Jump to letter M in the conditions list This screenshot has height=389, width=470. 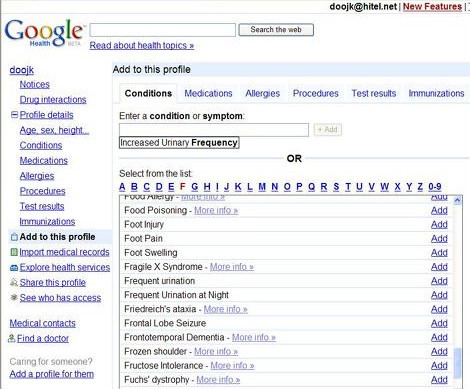point(262,187)
